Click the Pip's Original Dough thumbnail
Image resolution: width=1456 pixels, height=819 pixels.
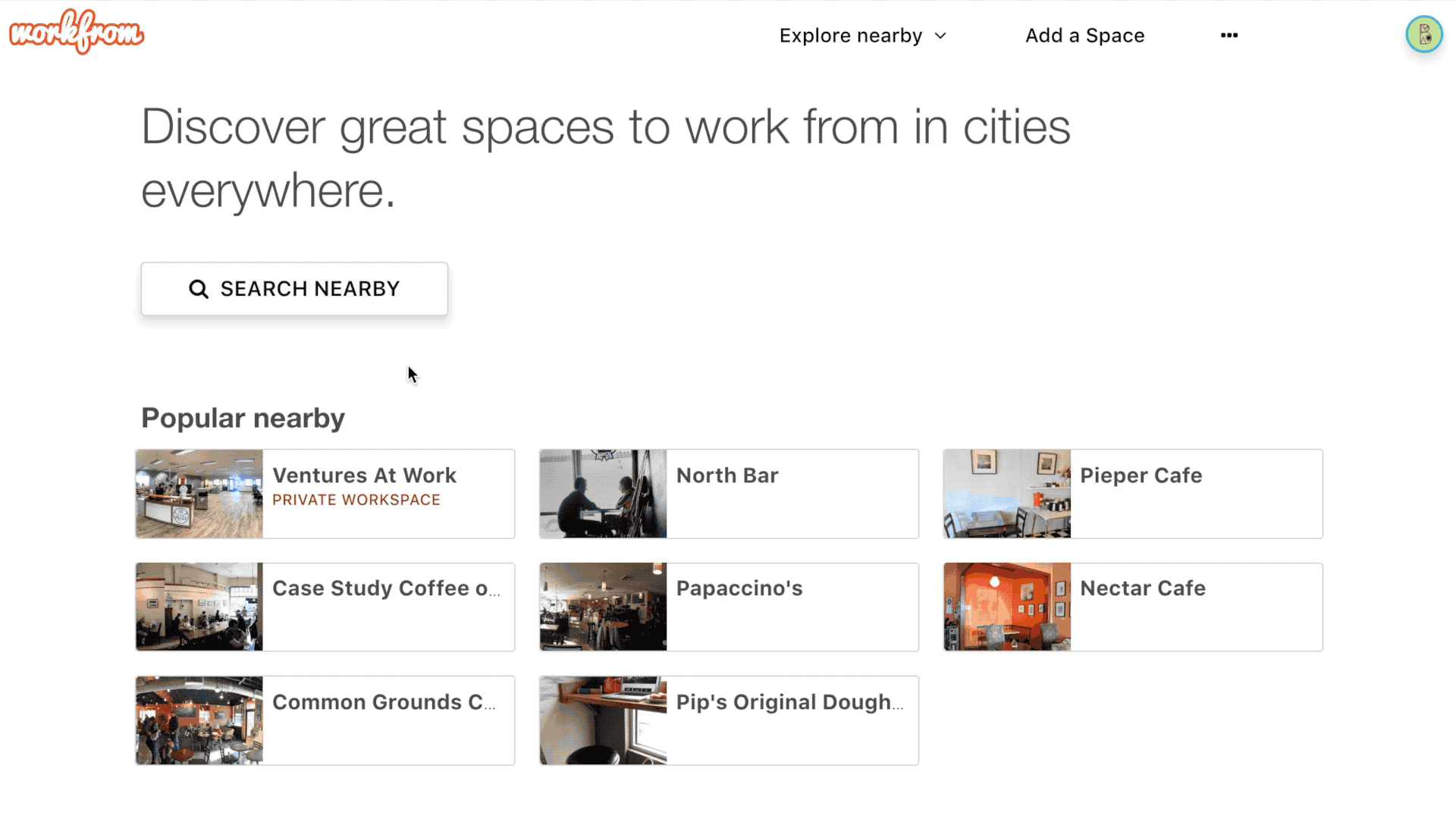pos(602,720)
